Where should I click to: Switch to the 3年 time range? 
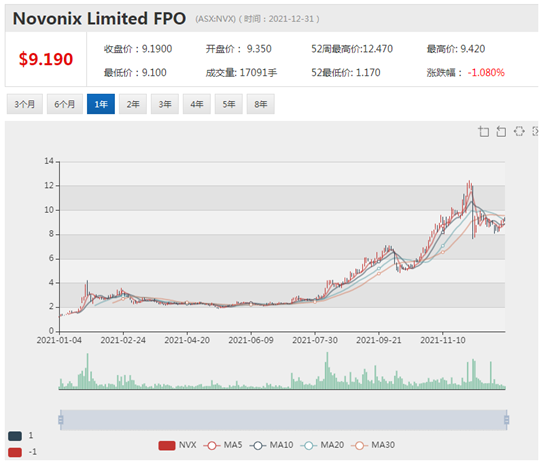tap(165, 104)
